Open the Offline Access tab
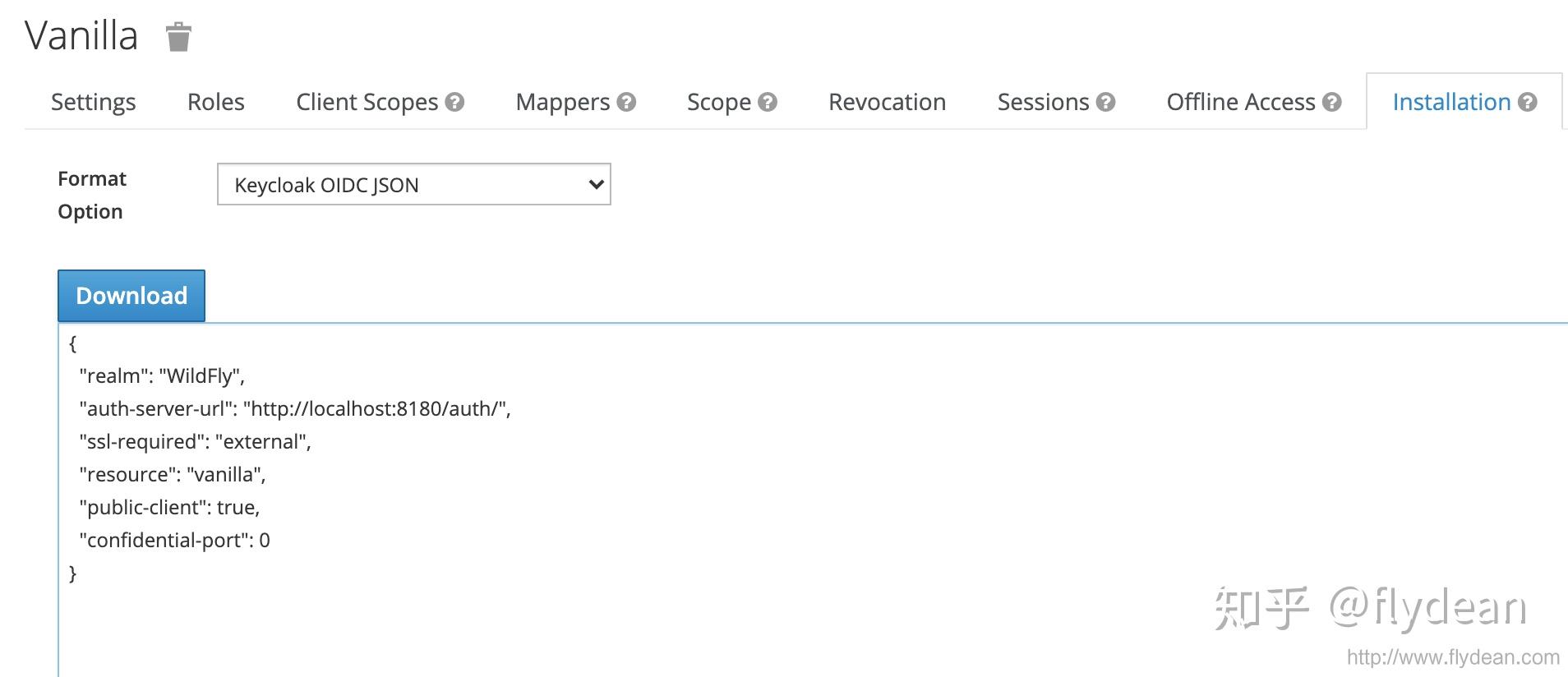Image resolution: width=1568 pixels, height=677 pixels. 1240,102
